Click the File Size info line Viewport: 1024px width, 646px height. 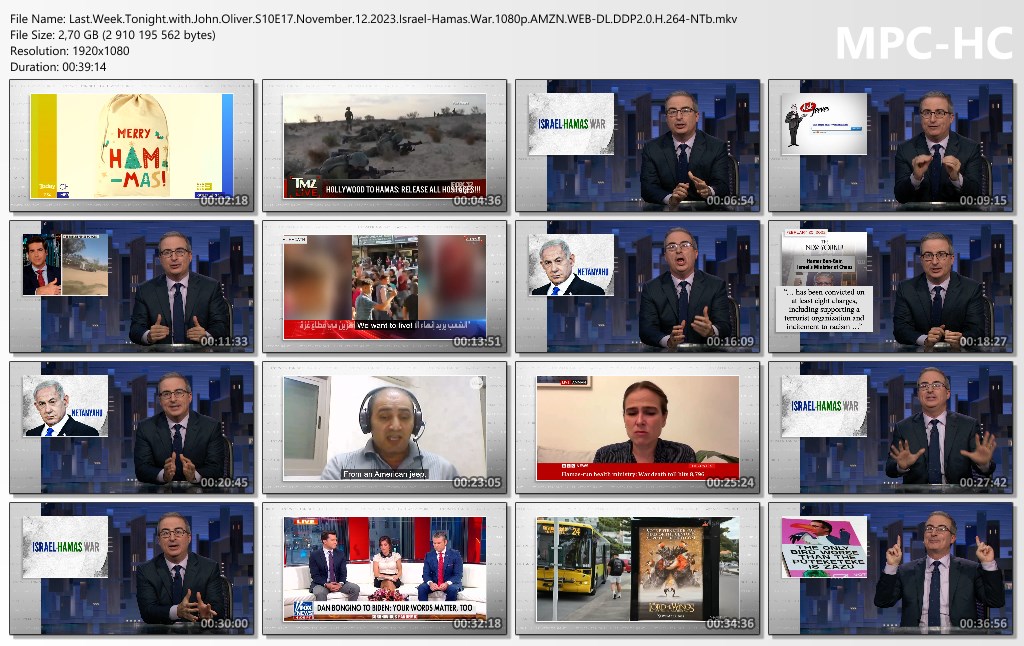(x=112, y=35)
